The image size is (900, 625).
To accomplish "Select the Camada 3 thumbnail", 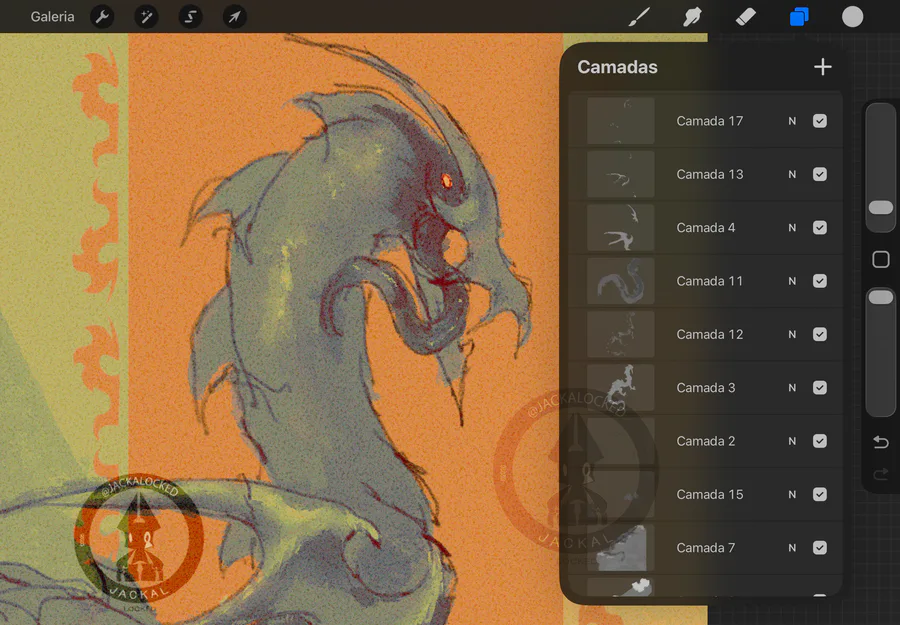I will pos(620,387).
